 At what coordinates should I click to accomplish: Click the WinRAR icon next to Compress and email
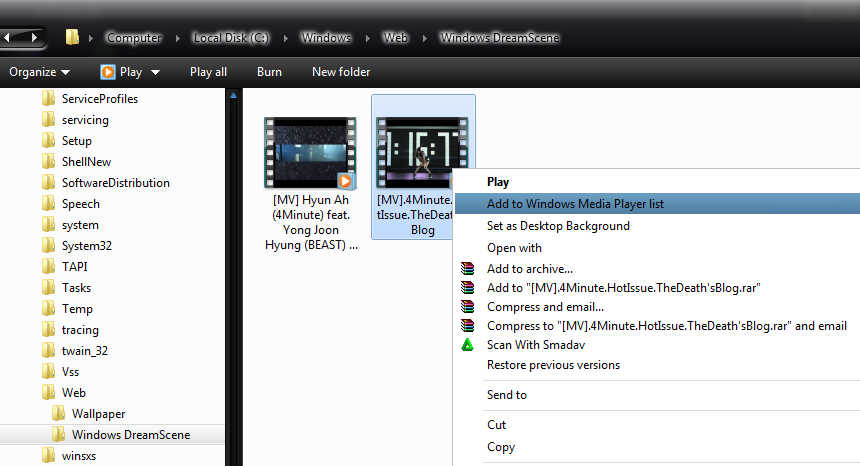coord(467,307)
